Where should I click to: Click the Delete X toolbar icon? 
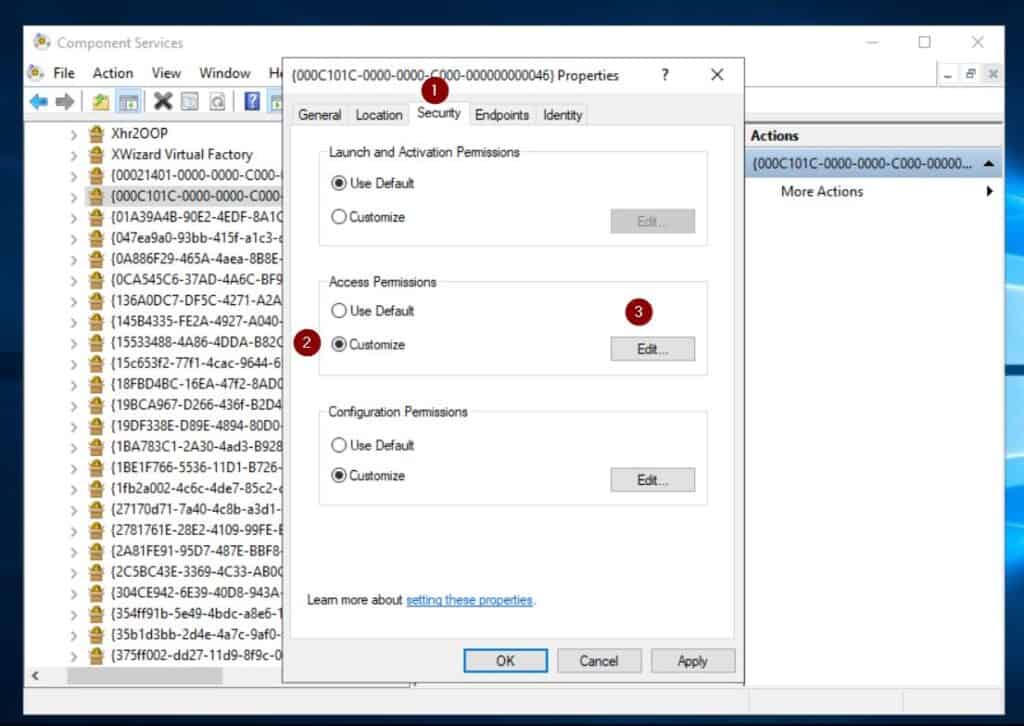(x=163, y=101)
